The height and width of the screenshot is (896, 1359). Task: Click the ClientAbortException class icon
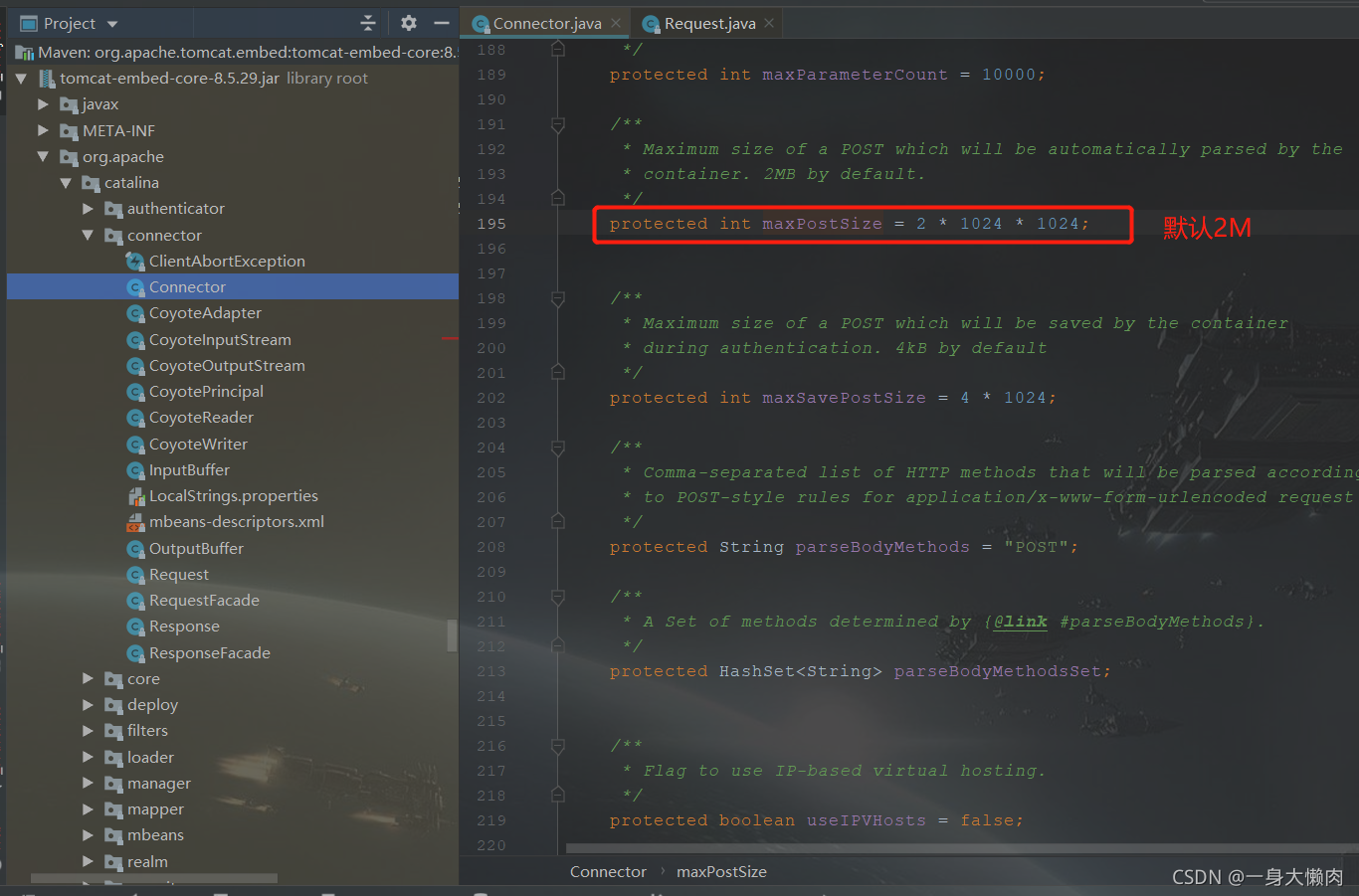133,261
